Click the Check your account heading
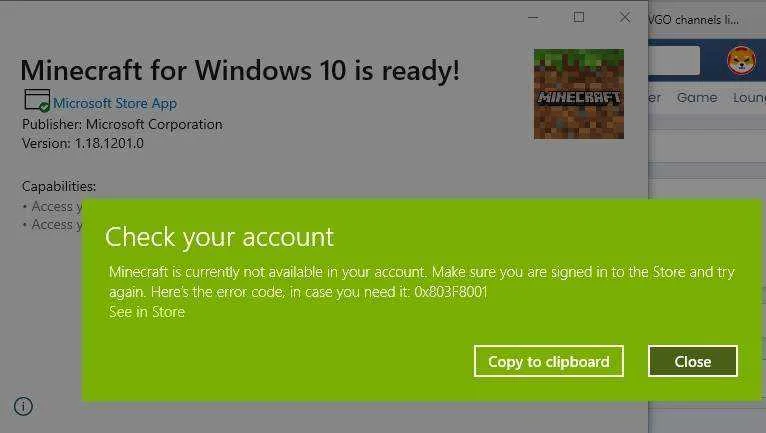The width and height of the screenshot is (766, 433). 219,238
